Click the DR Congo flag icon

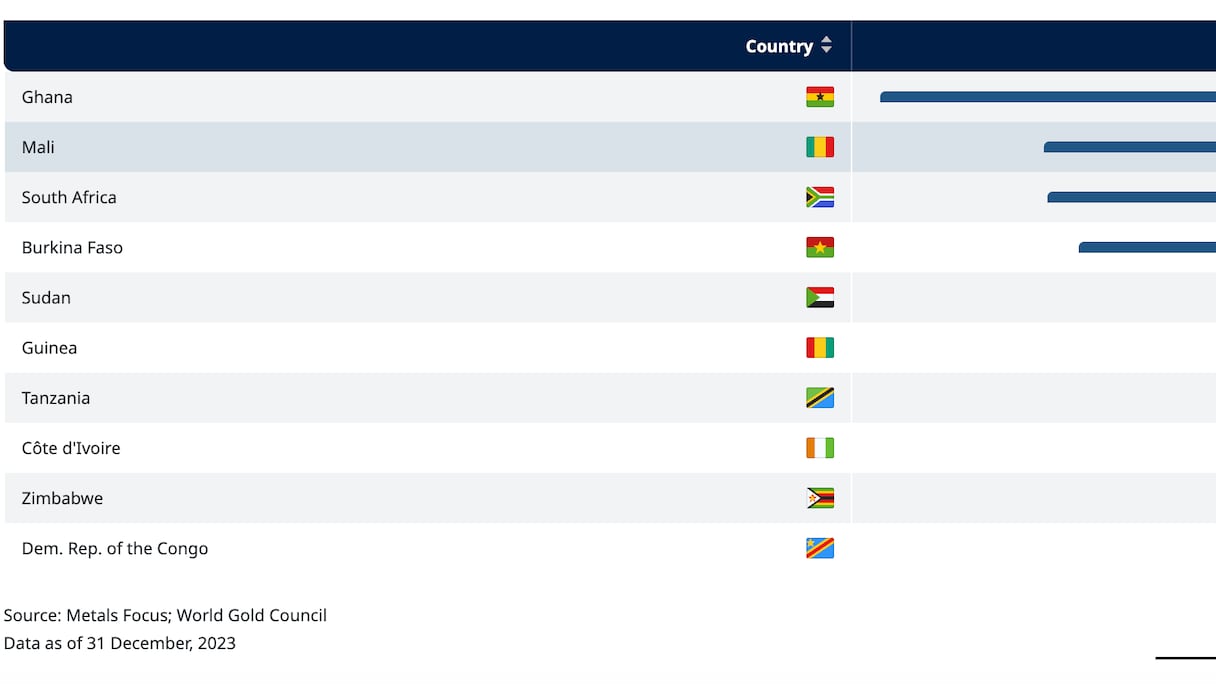coord(820,548)
